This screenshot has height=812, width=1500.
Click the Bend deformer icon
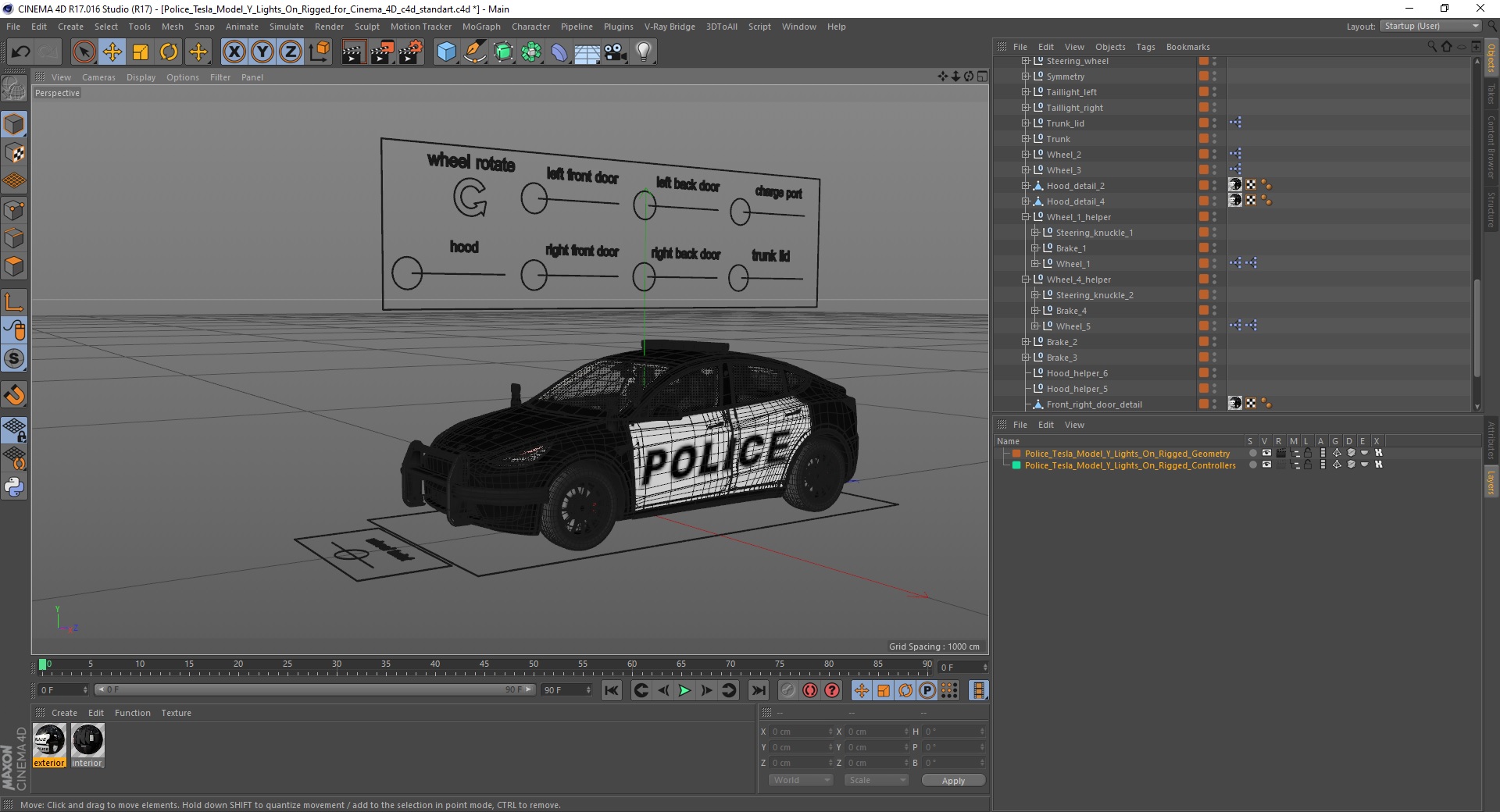pos(559,52)
